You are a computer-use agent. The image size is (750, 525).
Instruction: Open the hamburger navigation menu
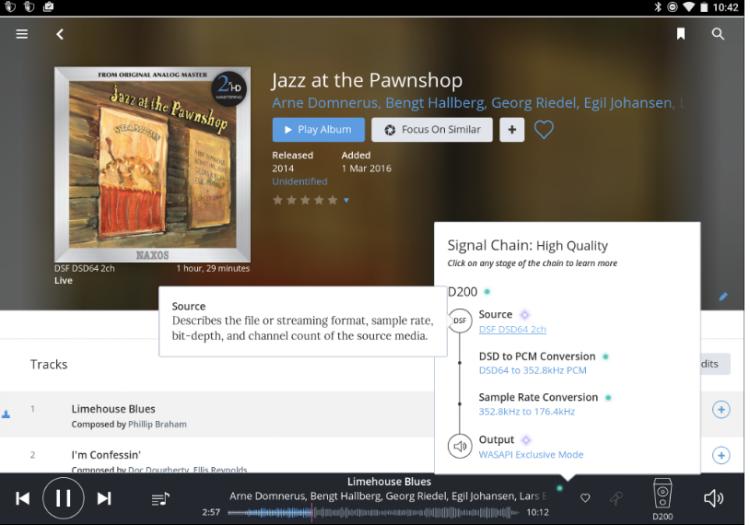22,34
